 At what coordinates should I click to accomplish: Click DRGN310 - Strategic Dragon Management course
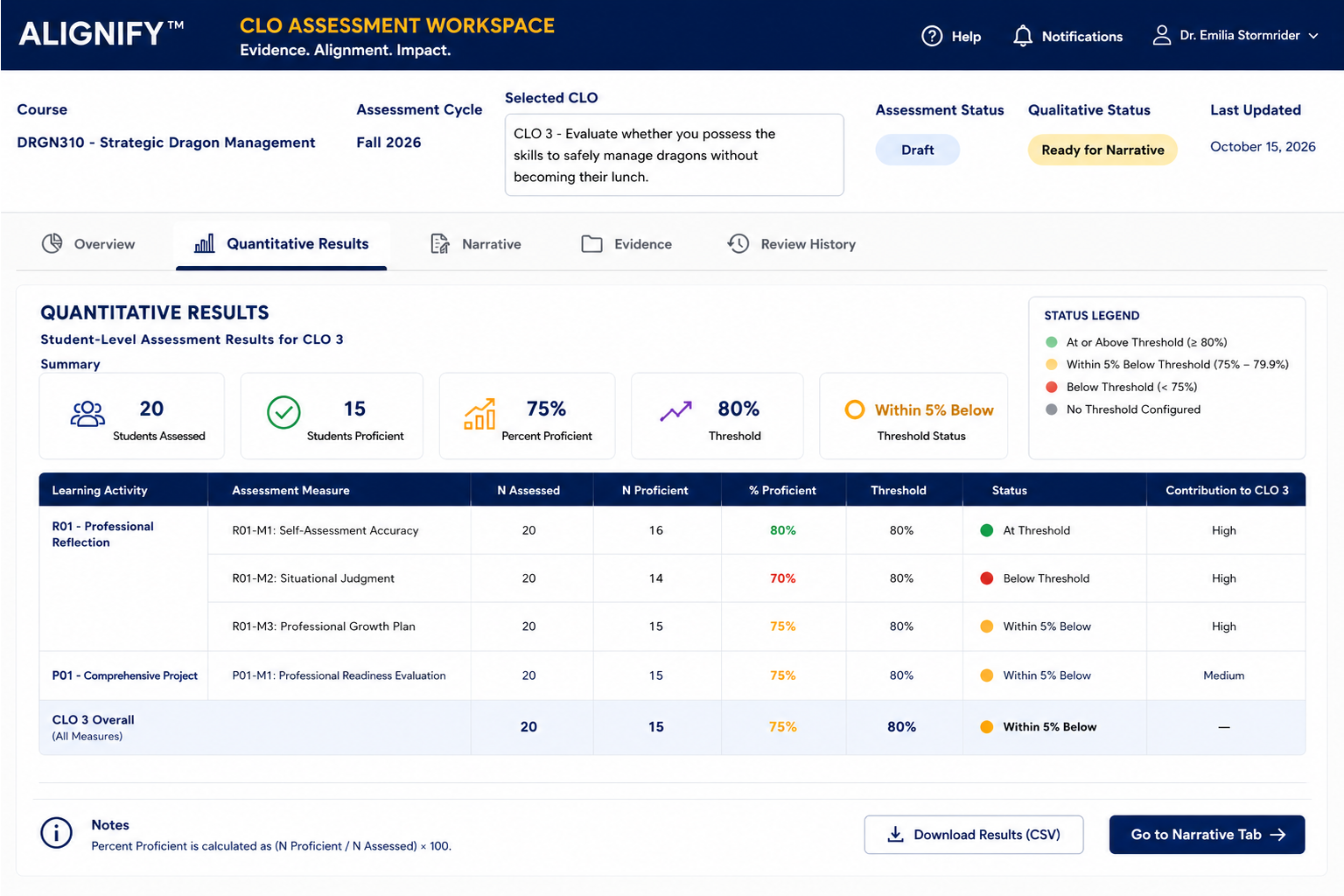[x=166, y=143]
